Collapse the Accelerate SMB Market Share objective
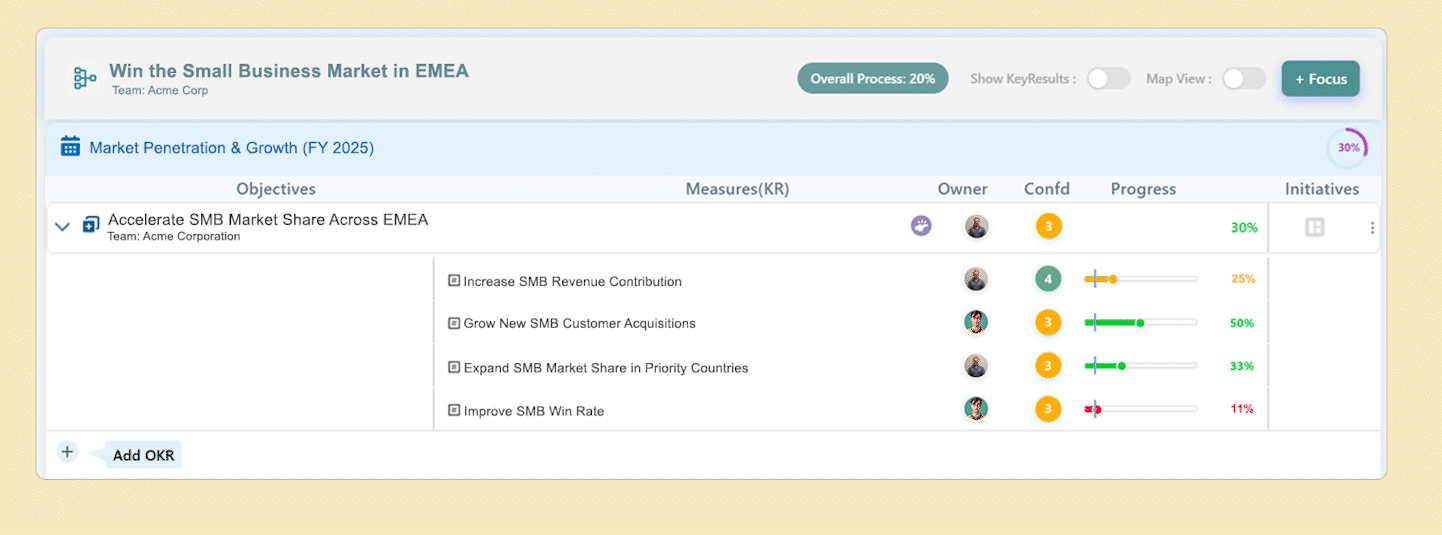Image resolution: width=1442 pixels, height=535 pixels. (x=62, y=227)
